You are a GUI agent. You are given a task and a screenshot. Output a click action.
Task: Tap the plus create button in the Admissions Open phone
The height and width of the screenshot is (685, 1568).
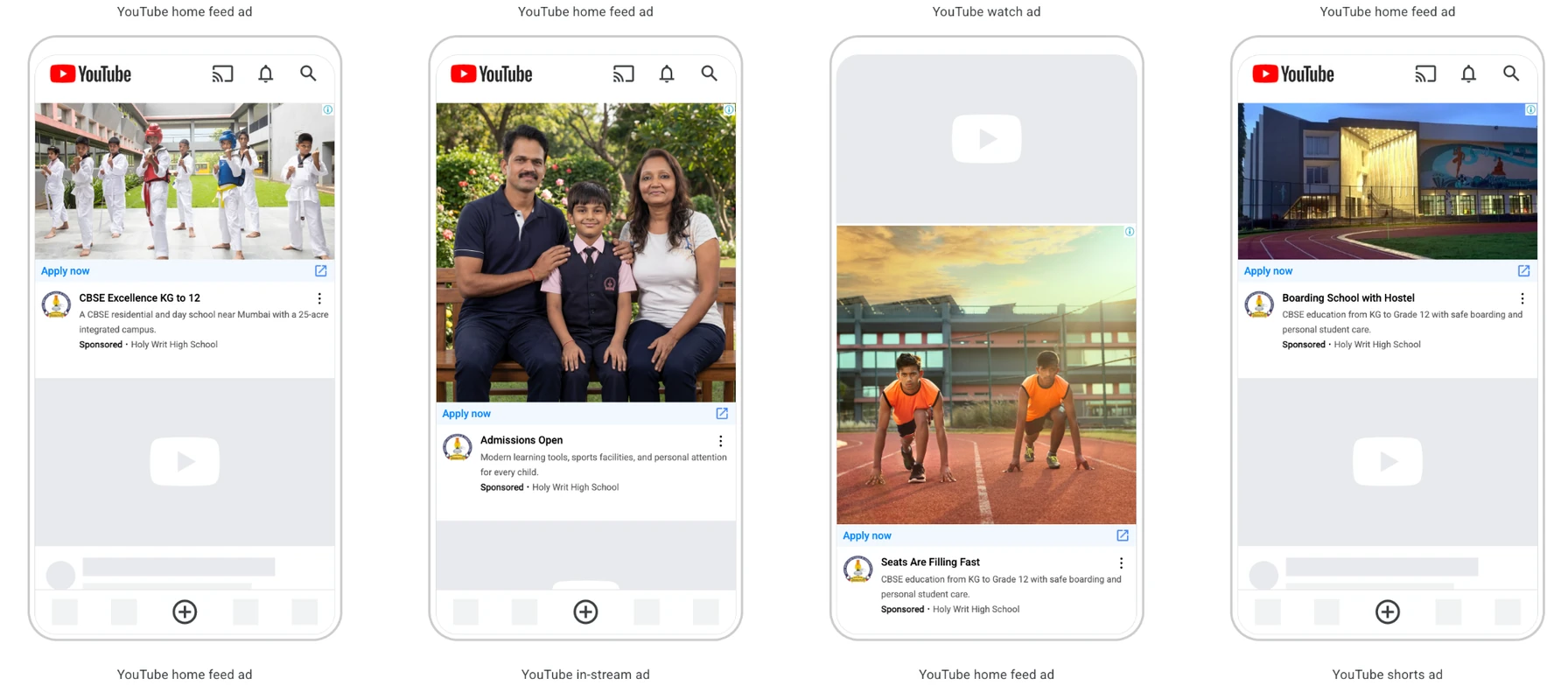pos(585,612)
